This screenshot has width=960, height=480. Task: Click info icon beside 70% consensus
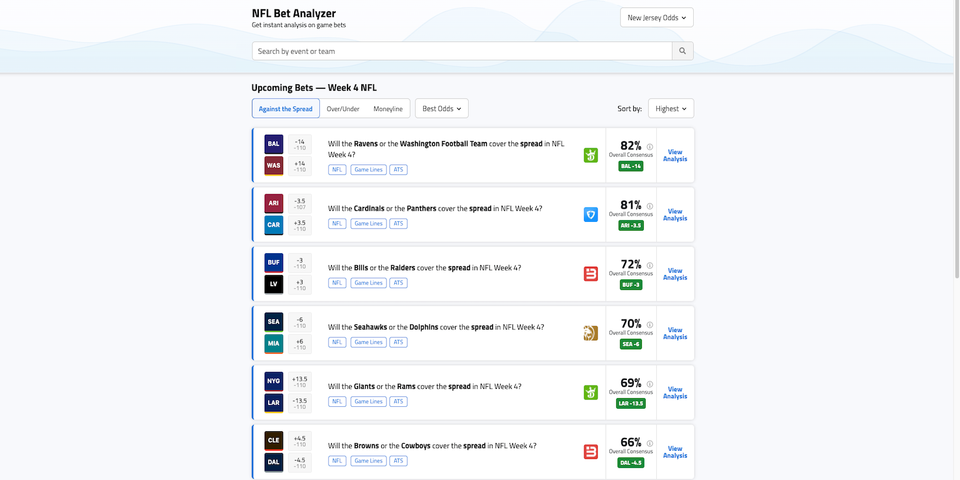tap(650, 325)
